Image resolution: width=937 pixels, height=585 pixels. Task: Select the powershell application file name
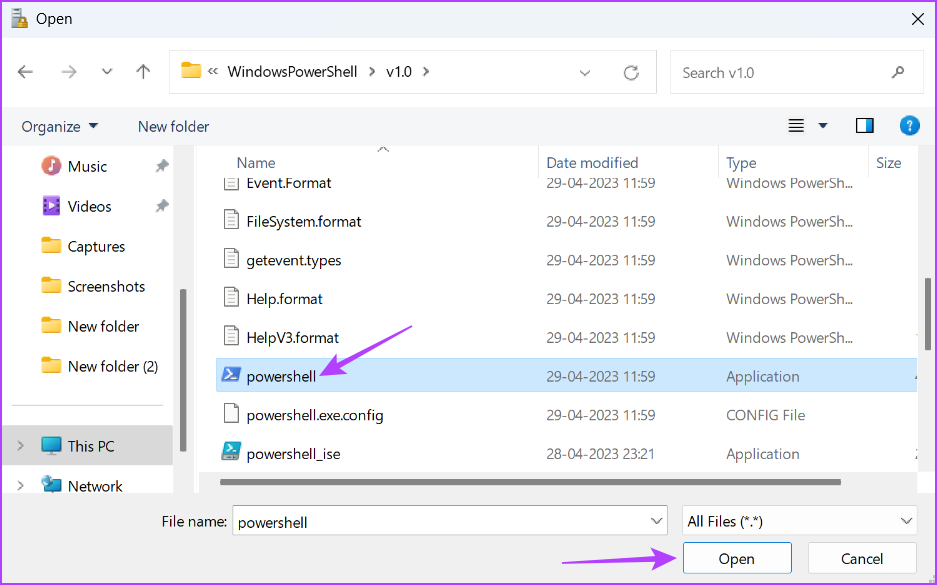[281, 377]
